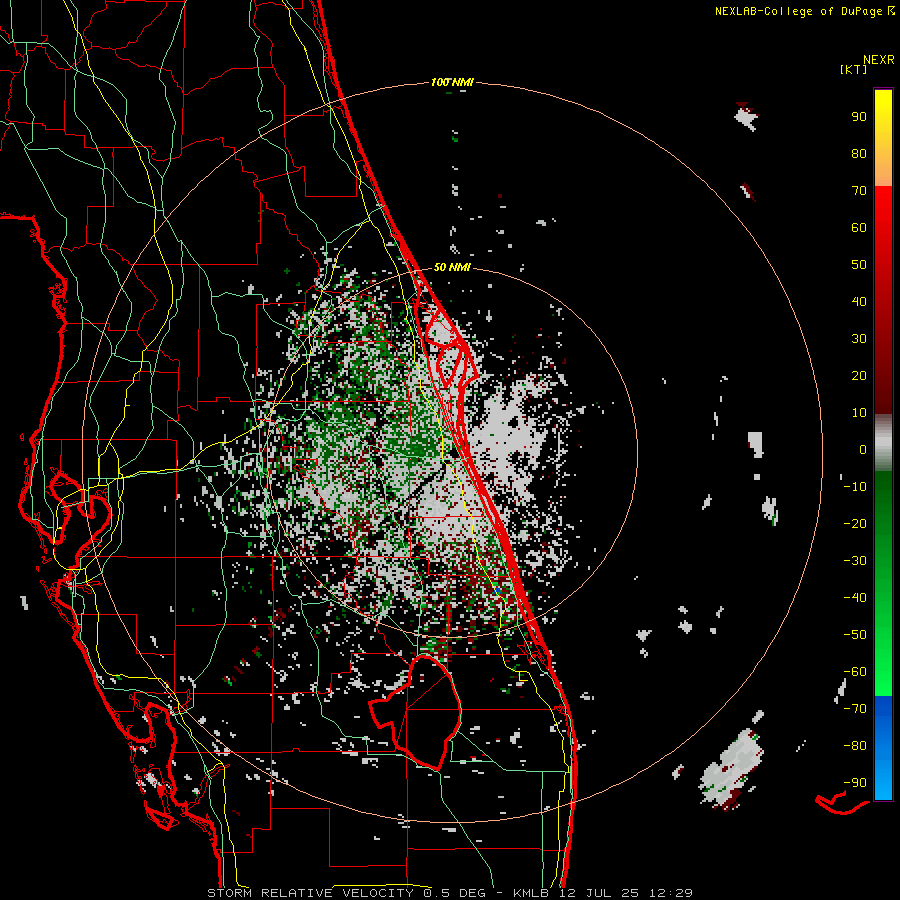Click the 20 value on the velocity scale
Screen dimensions: 900x900
click(859, 376)
